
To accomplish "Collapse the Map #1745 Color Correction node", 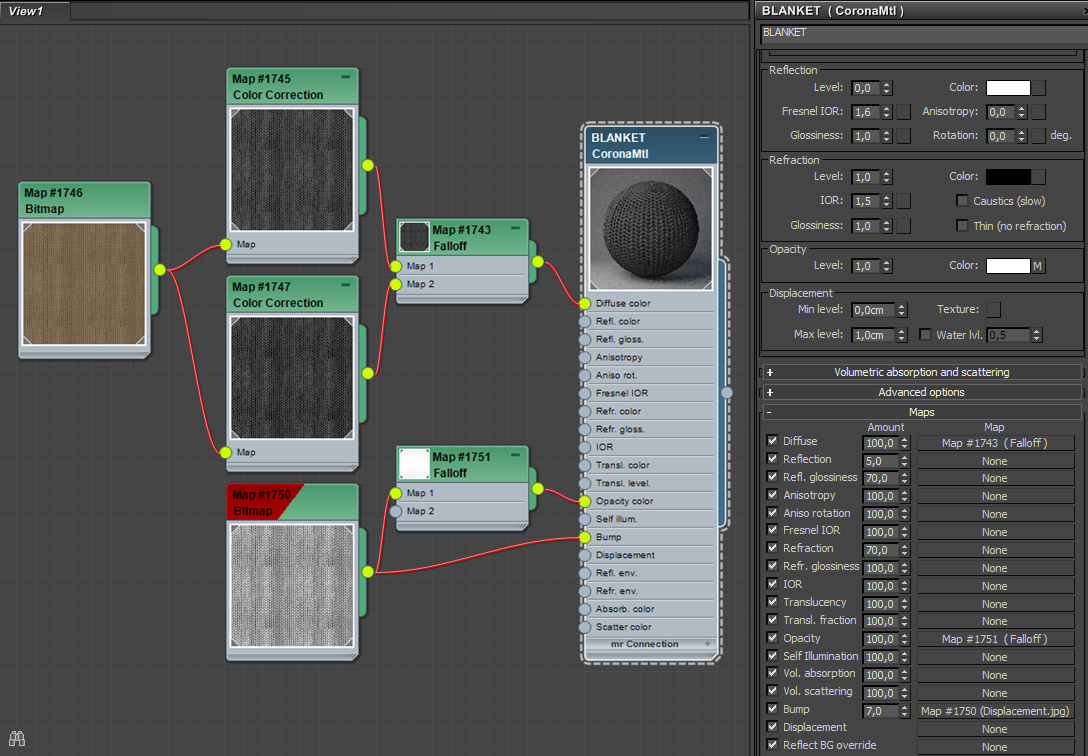I will pyautogui.click(x=345, y=77).
